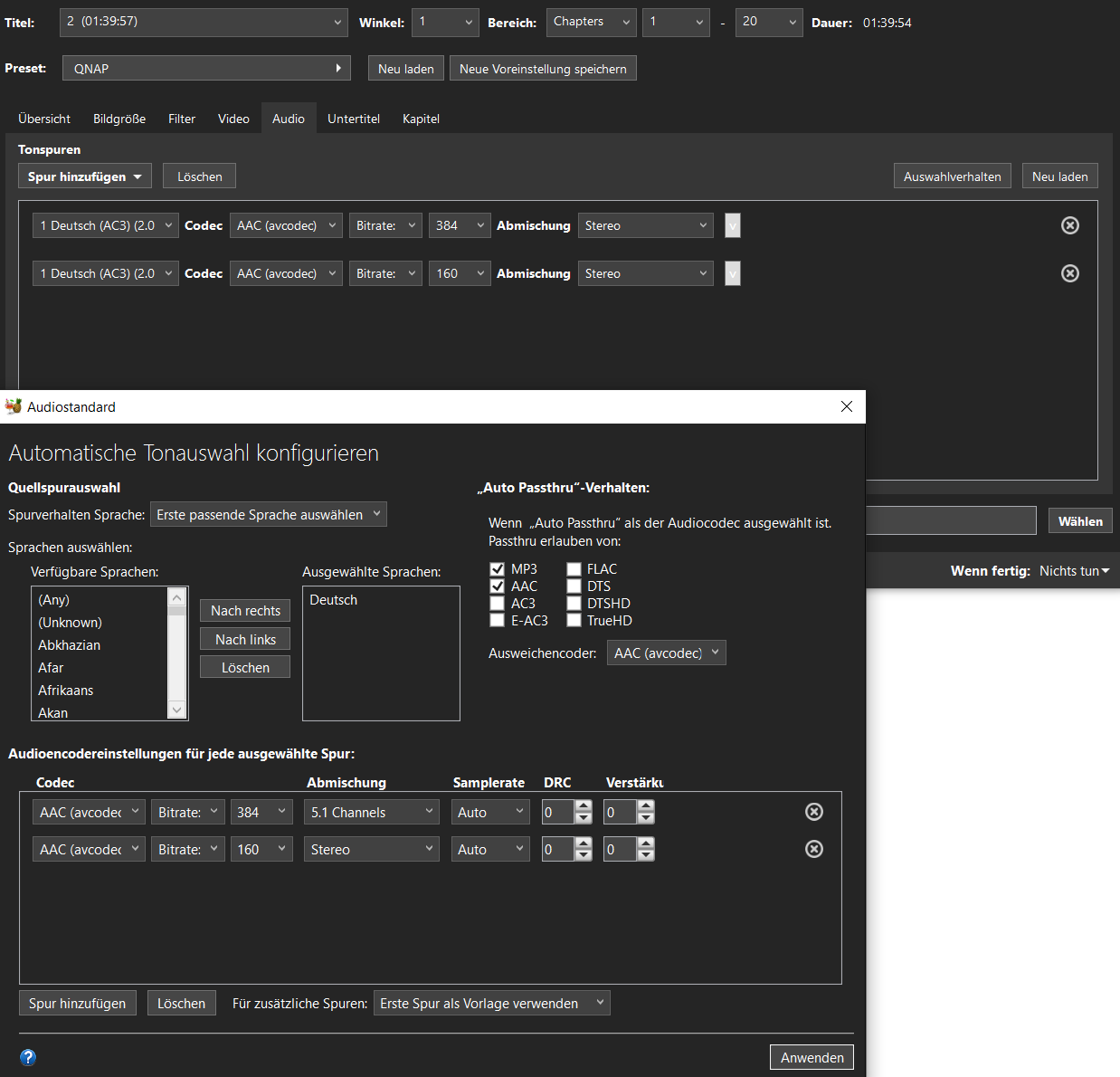Image resolution: width=1120 pixels, height=1077 pixels.
Task: Expand extra settings of the 384 track row
Action: point(733,225)
